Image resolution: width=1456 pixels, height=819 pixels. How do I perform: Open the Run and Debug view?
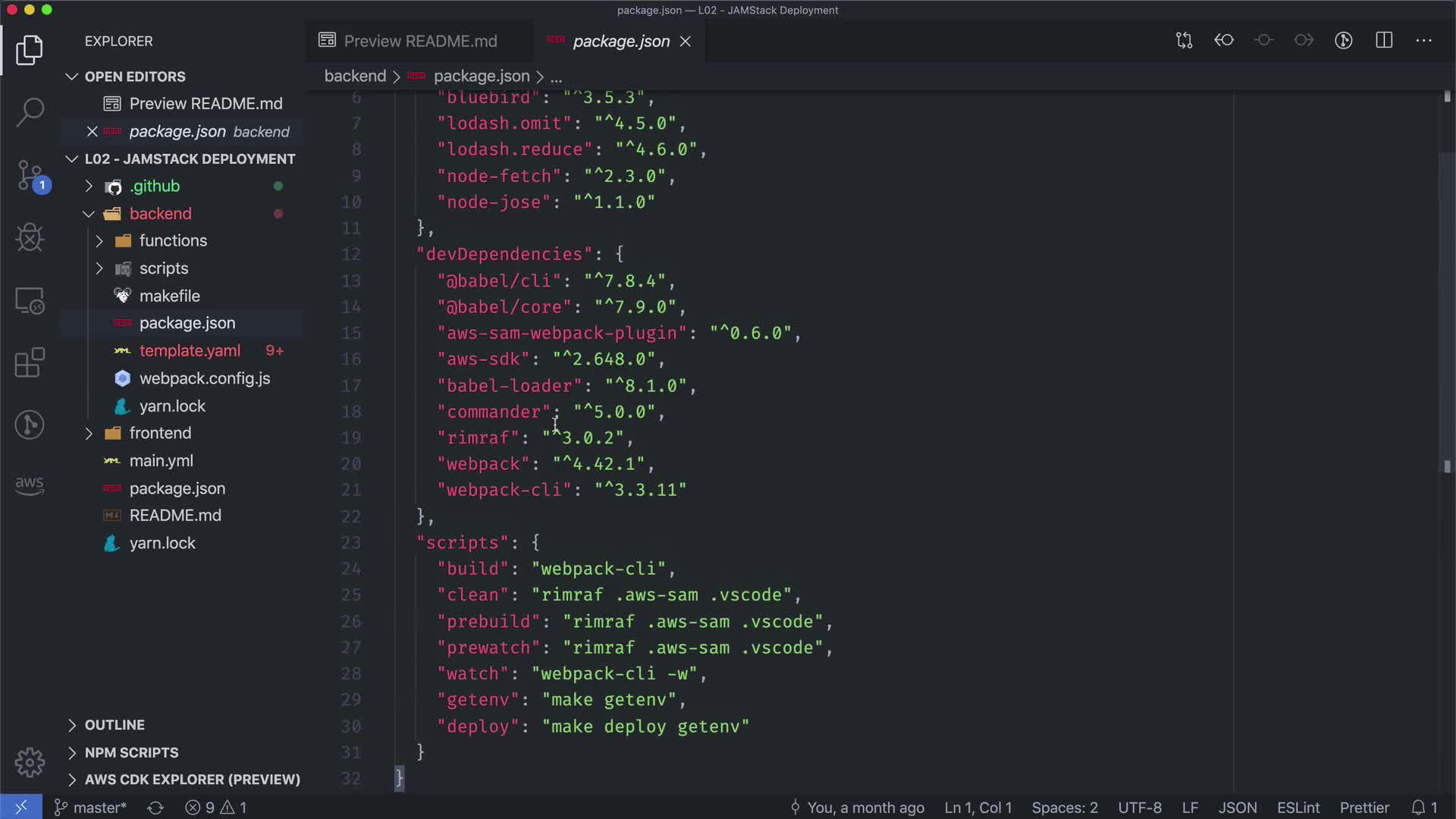pos(30,238)
